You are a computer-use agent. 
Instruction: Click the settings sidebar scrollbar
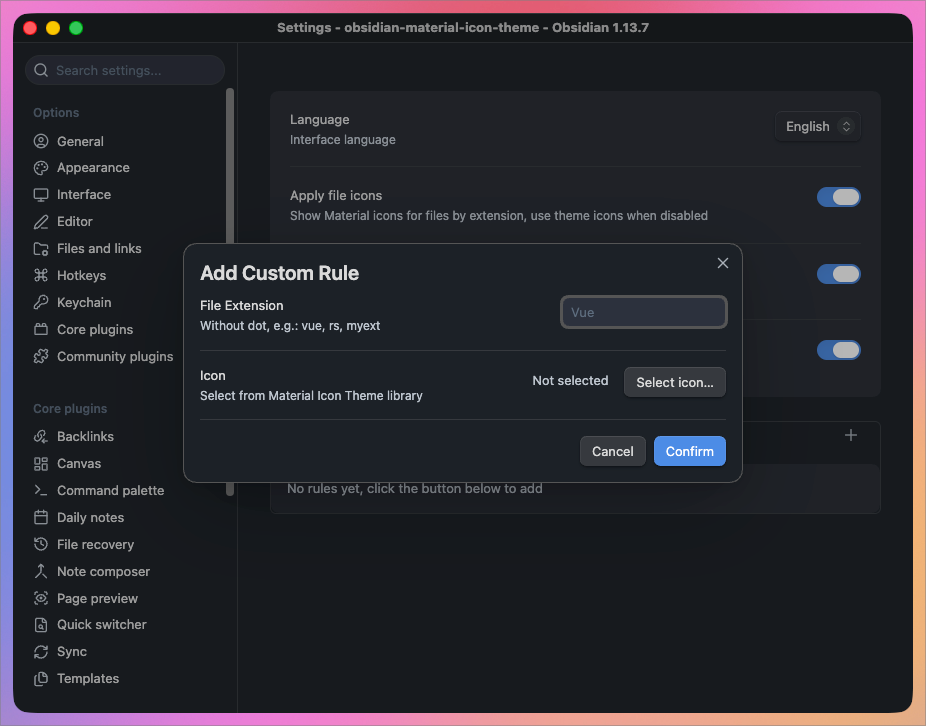tap(230, 292)
